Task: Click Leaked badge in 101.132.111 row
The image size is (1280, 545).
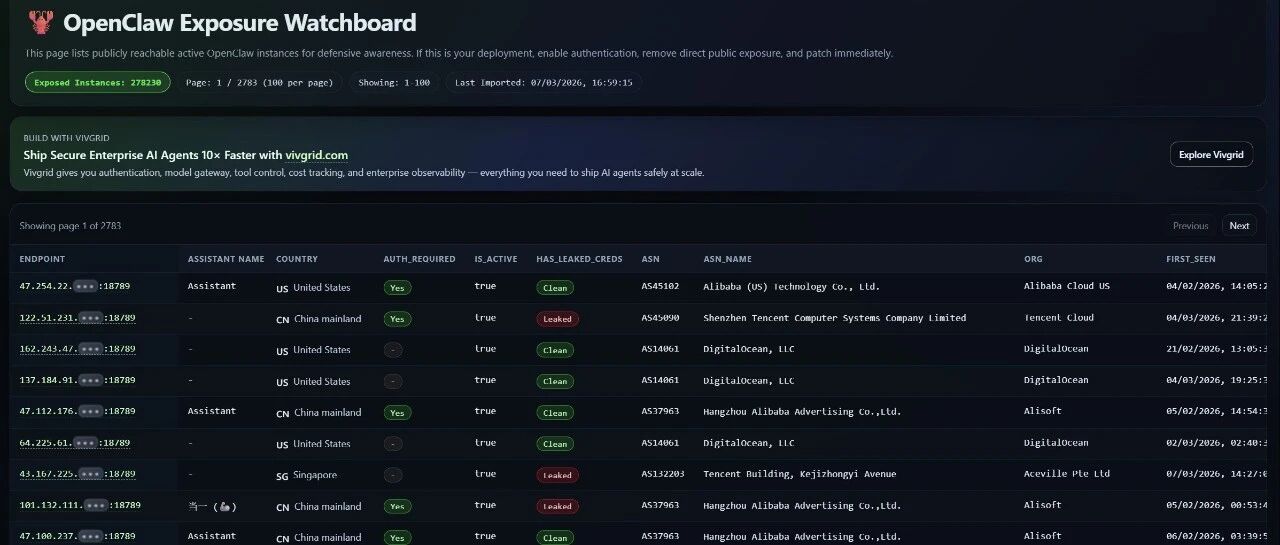Action: coord(557,506)
